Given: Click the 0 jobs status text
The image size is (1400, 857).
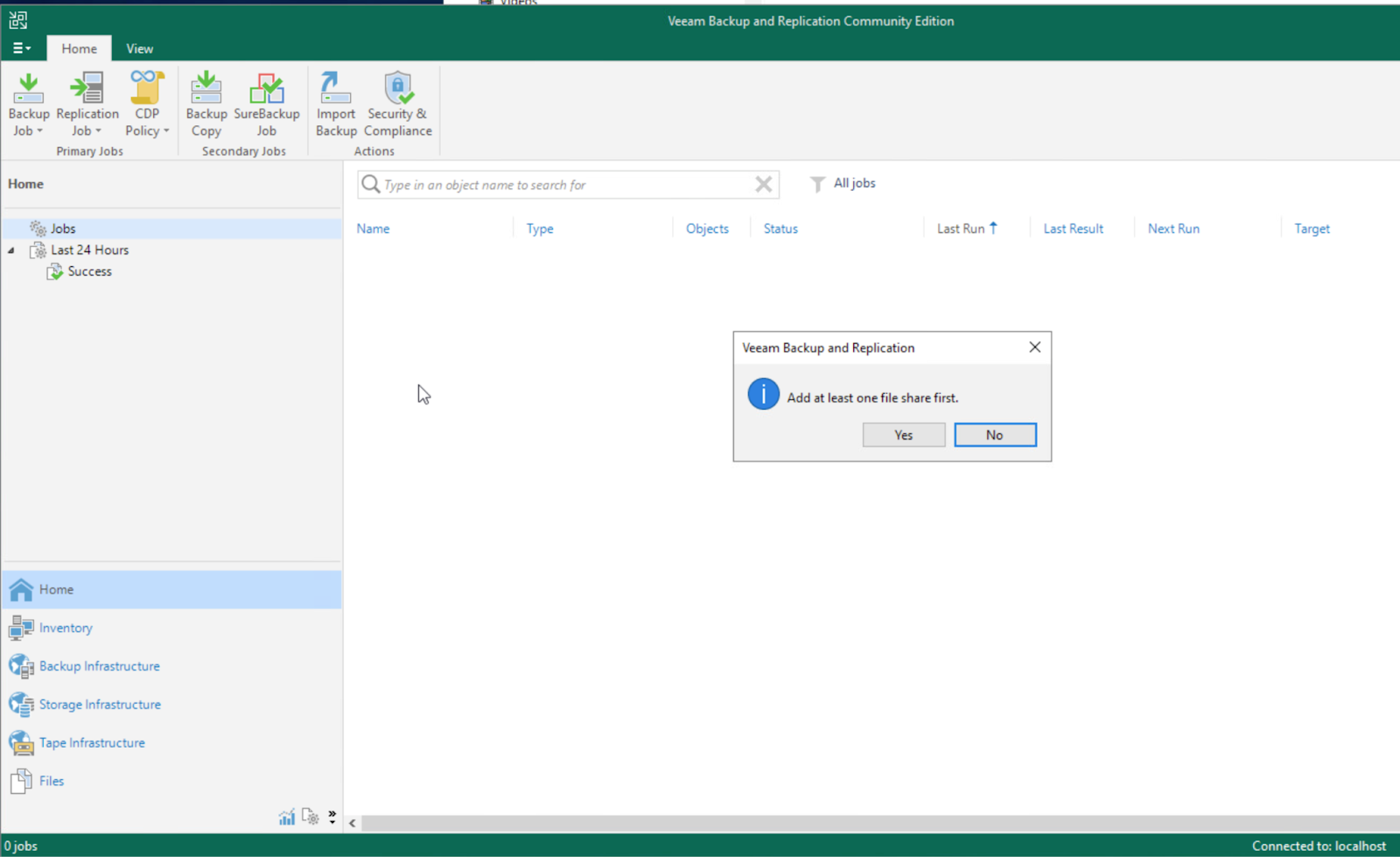Looking at the screenshot, I should (21, 846).
